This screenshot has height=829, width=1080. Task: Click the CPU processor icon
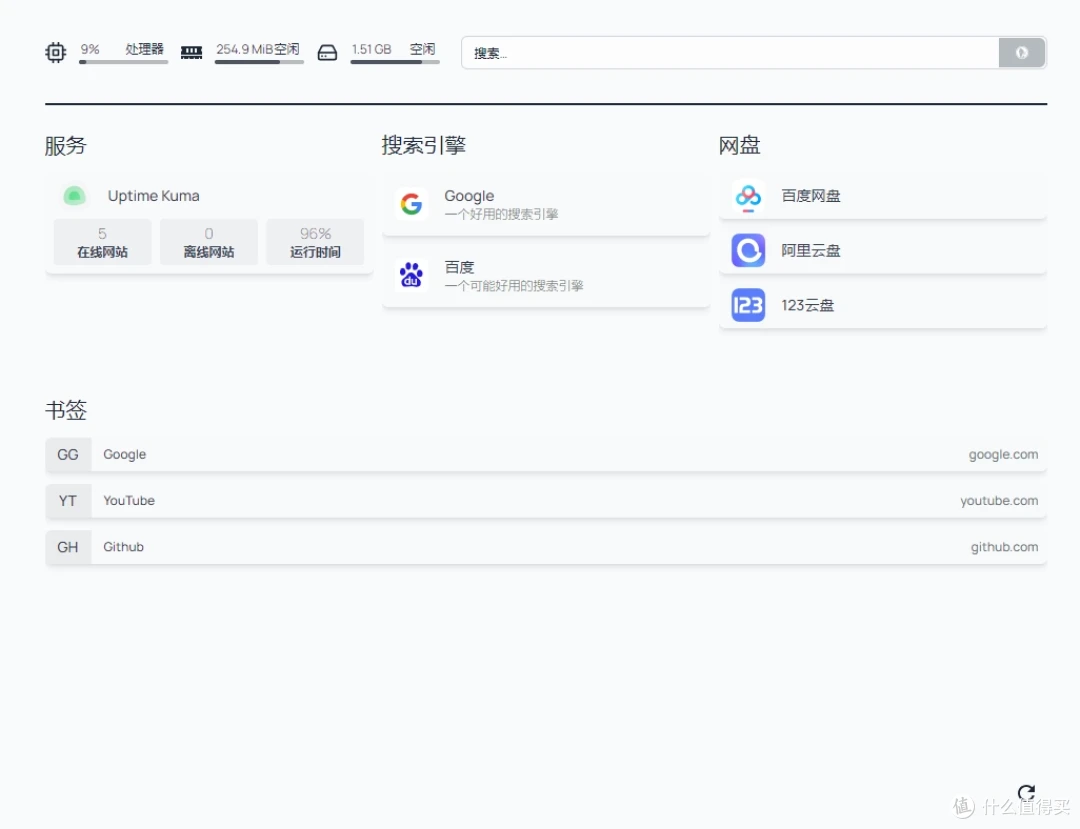[56, 53]
